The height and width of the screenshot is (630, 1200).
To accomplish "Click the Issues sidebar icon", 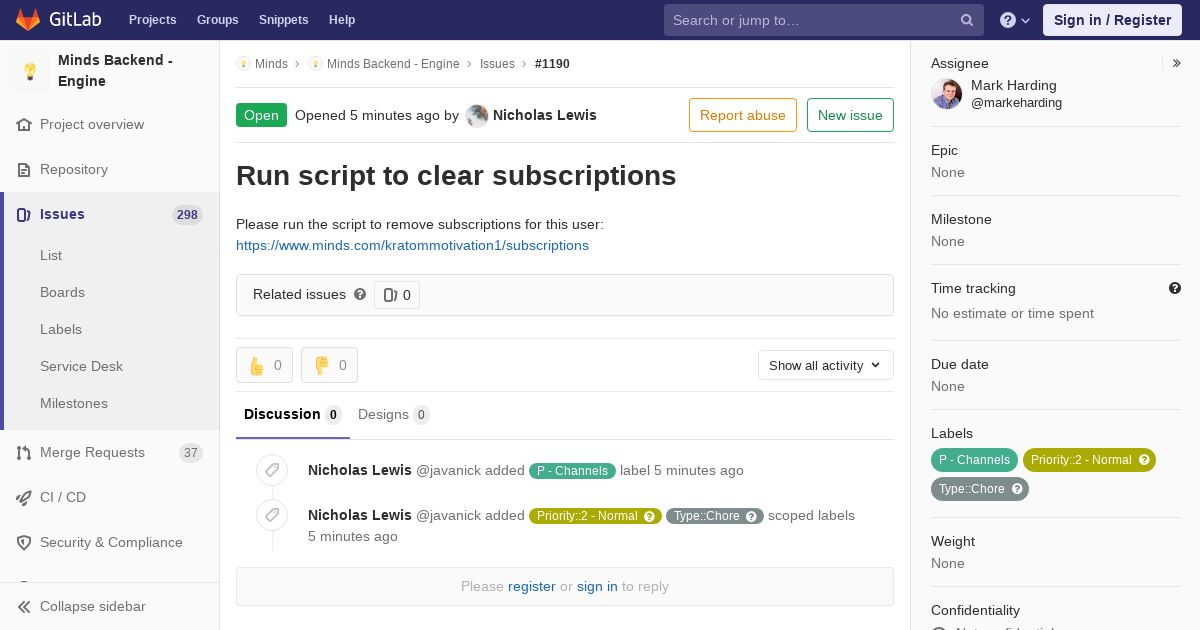I will coord(24,215).
